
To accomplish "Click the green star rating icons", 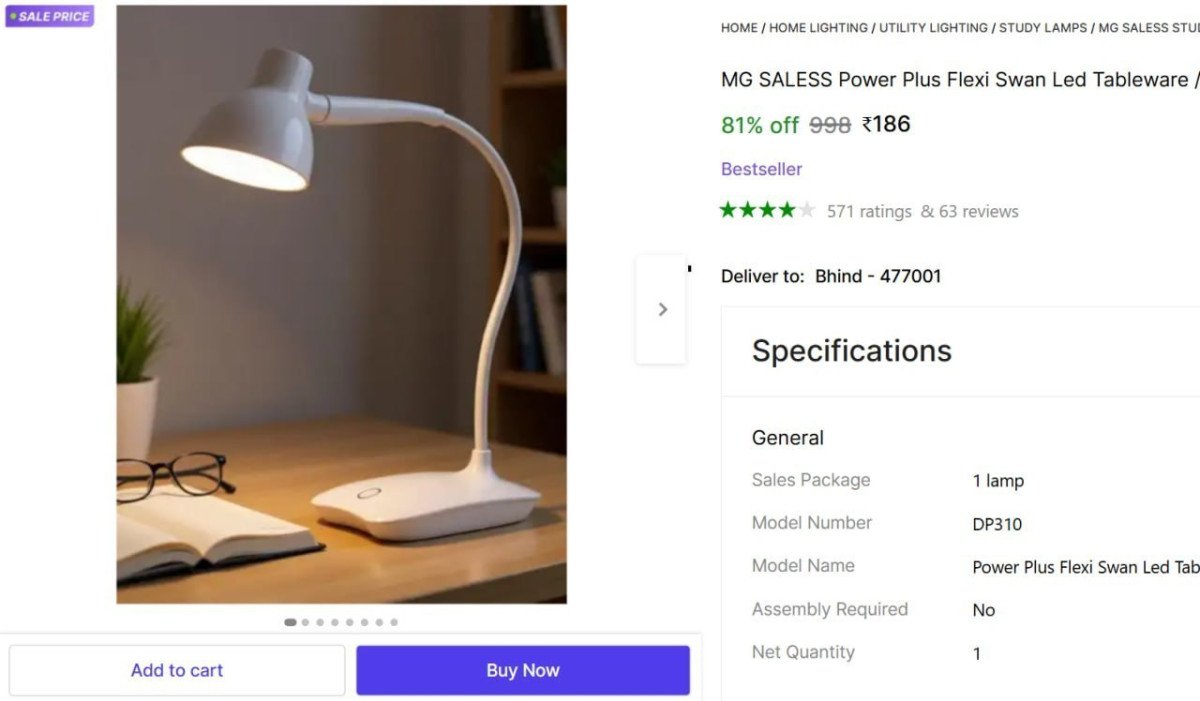I will coord(767,210).
